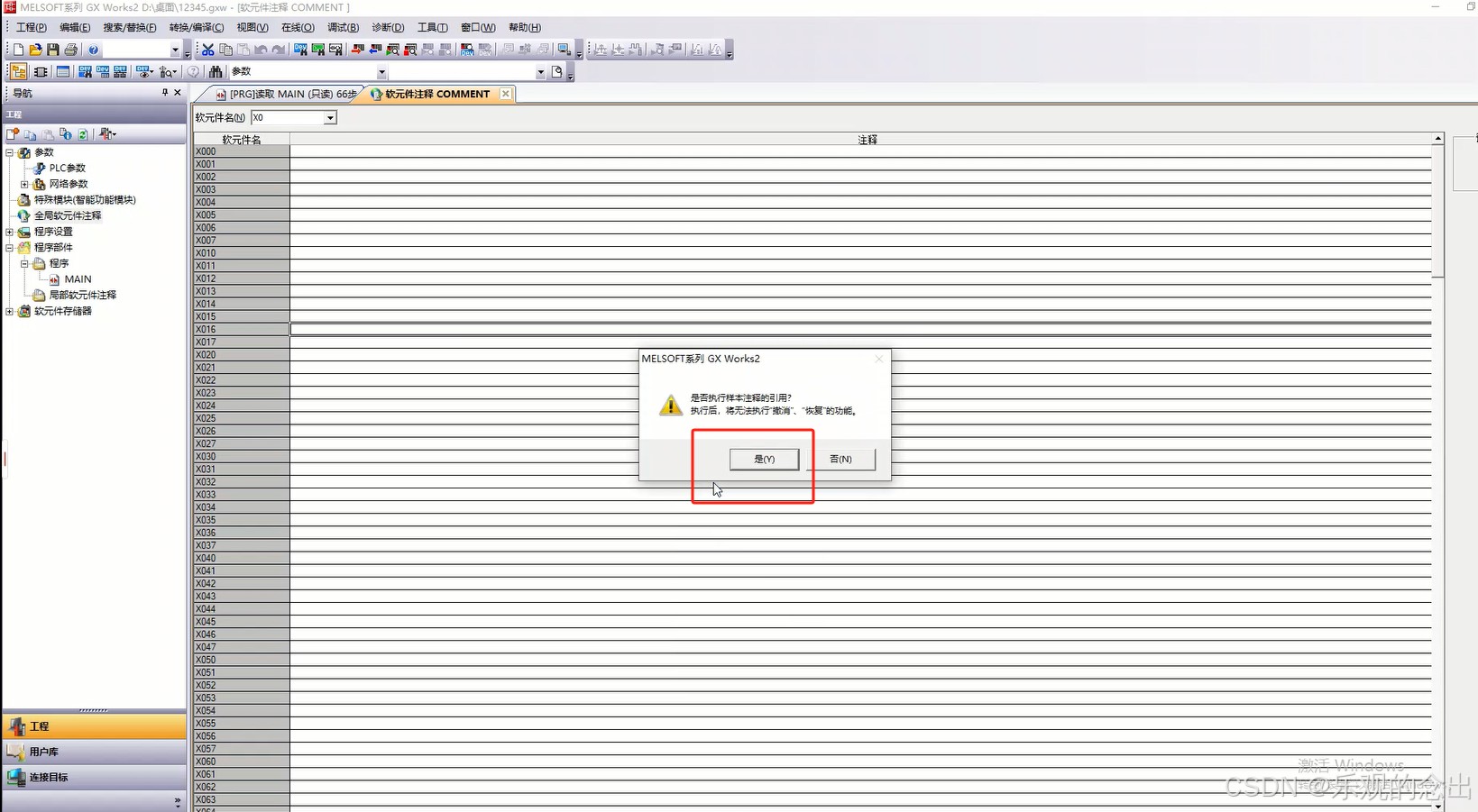Open the 转换/编译(C) menu

197,27
